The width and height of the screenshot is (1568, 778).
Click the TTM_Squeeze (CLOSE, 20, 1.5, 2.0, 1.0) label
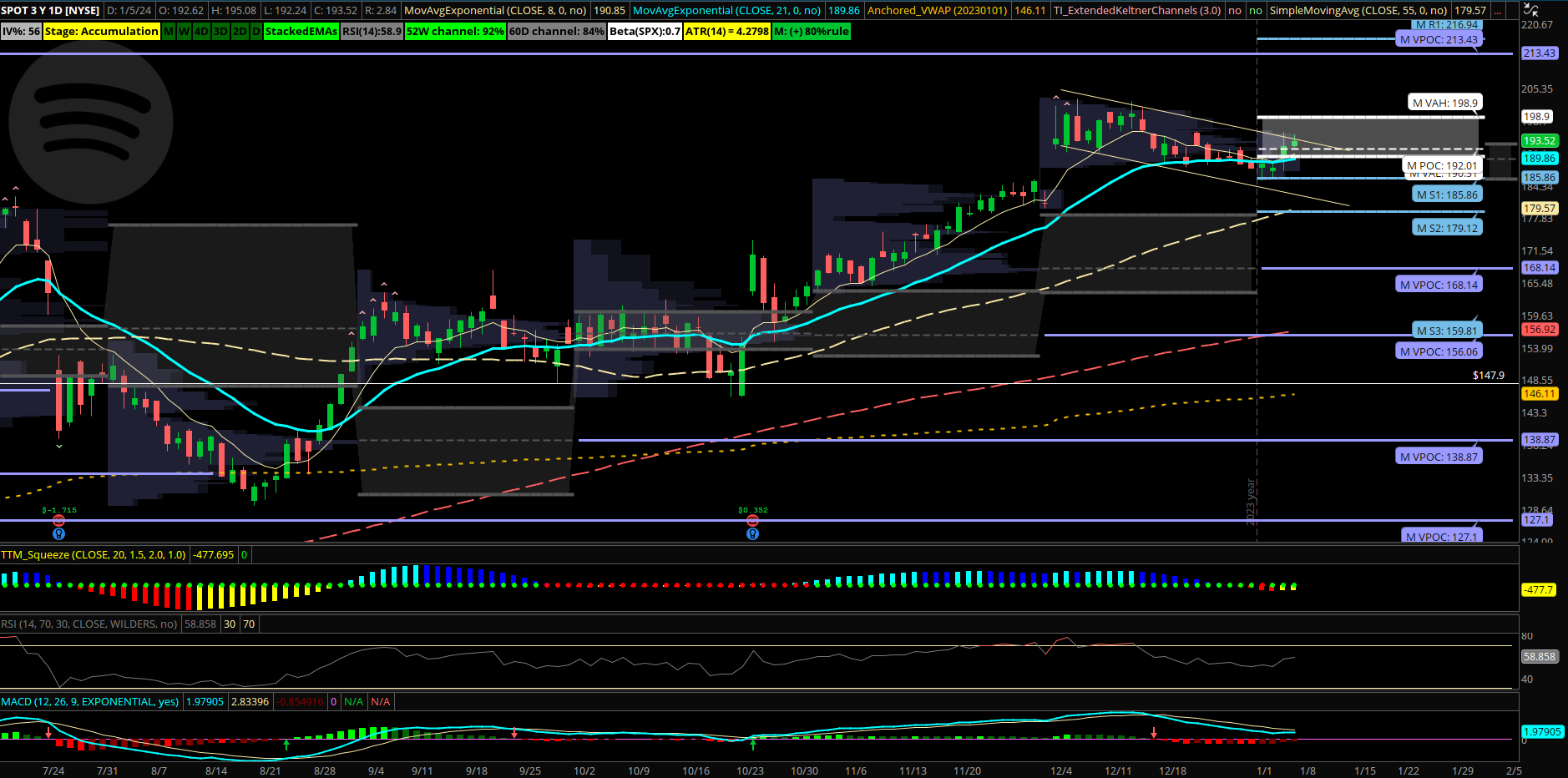(x=94, y=554)
